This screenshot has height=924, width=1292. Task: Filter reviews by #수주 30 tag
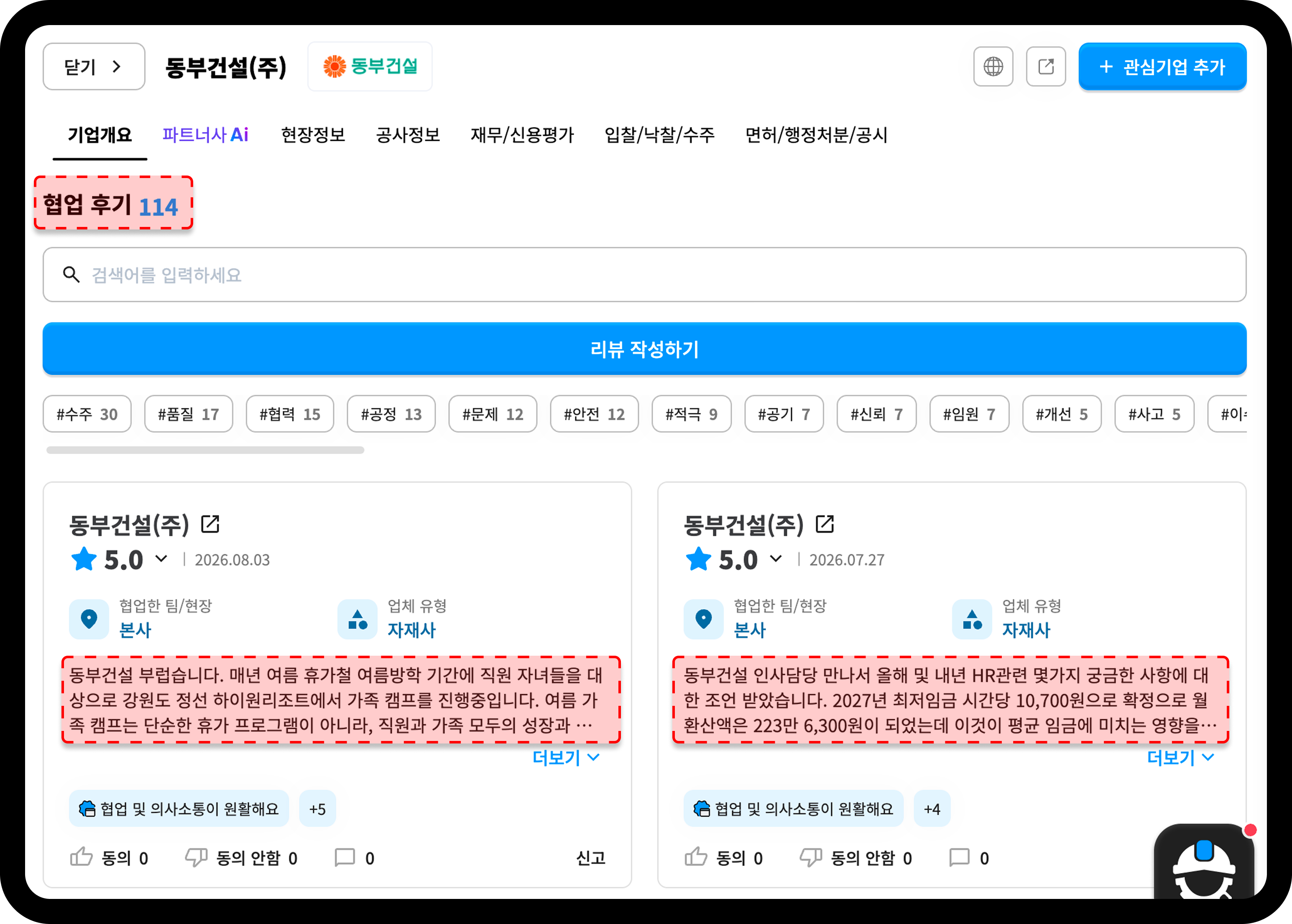tap(87, 414)
